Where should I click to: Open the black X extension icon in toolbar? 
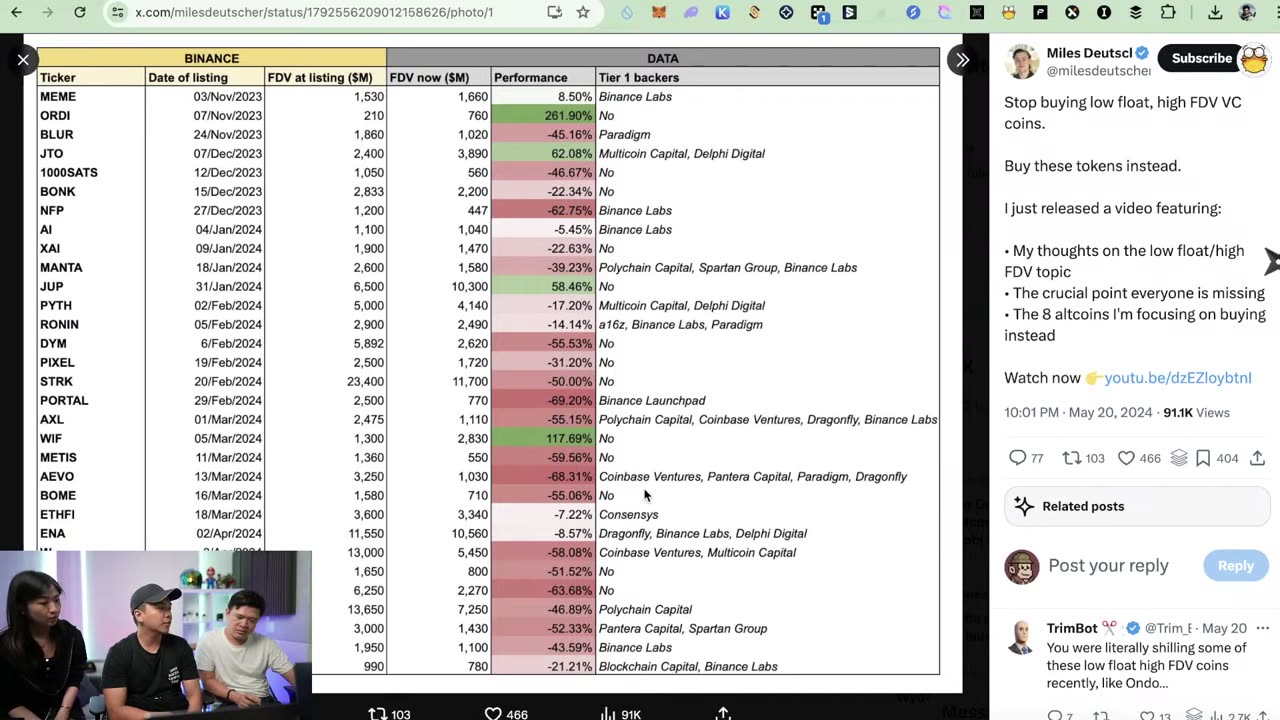(x=1072, y=13)
